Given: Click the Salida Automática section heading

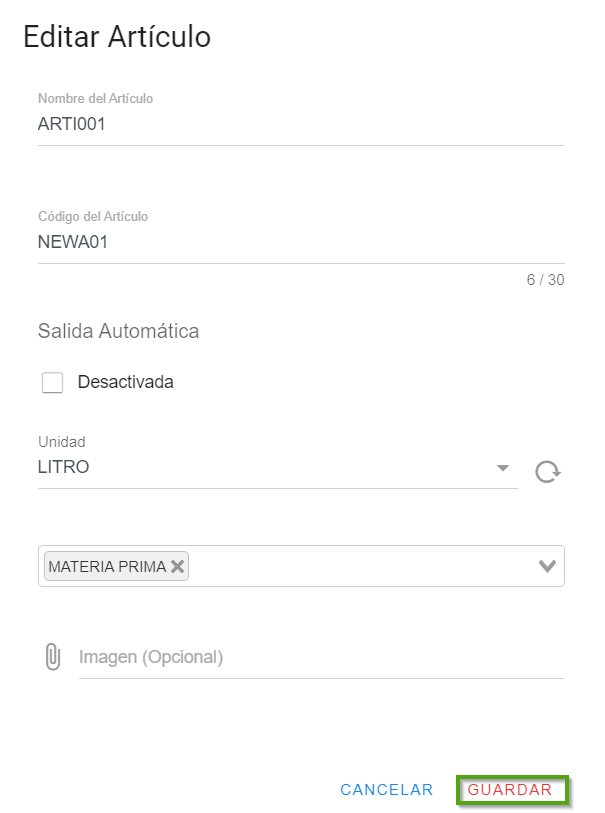Looking at the screenshot, I should click(118, 331).
